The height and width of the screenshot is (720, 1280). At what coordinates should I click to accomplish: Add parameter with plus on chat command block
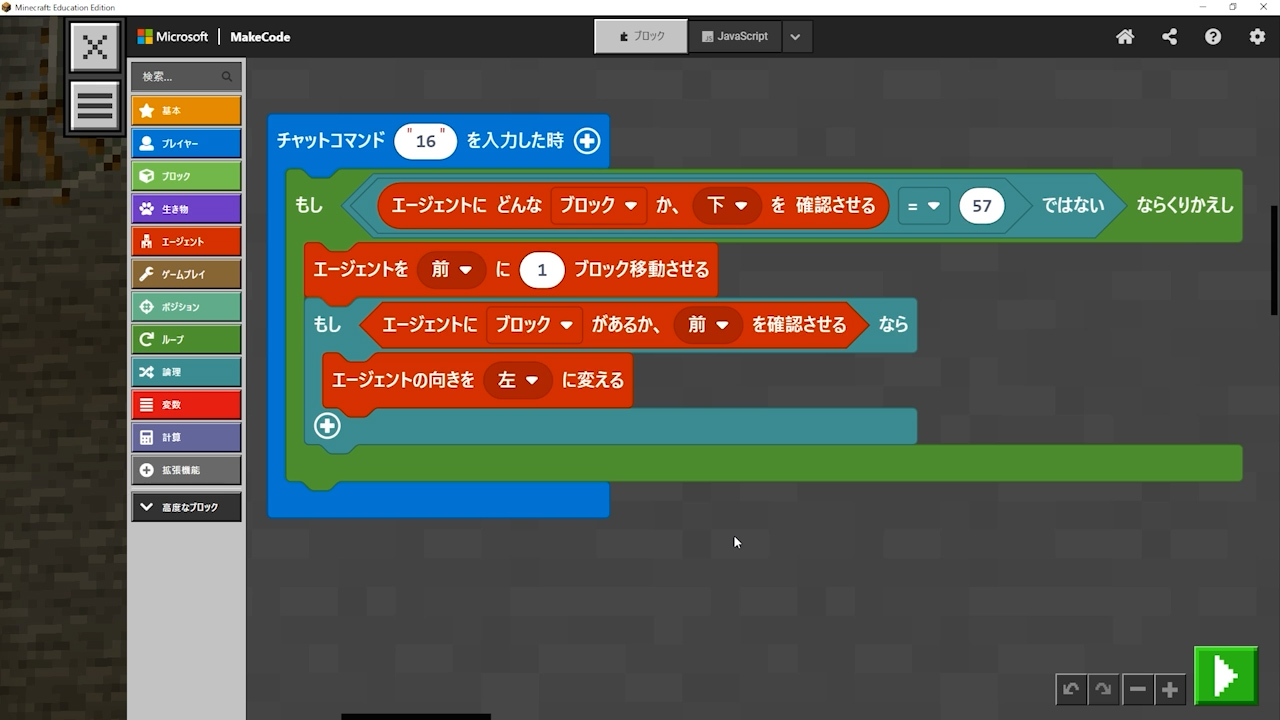[x=587, y=141]
